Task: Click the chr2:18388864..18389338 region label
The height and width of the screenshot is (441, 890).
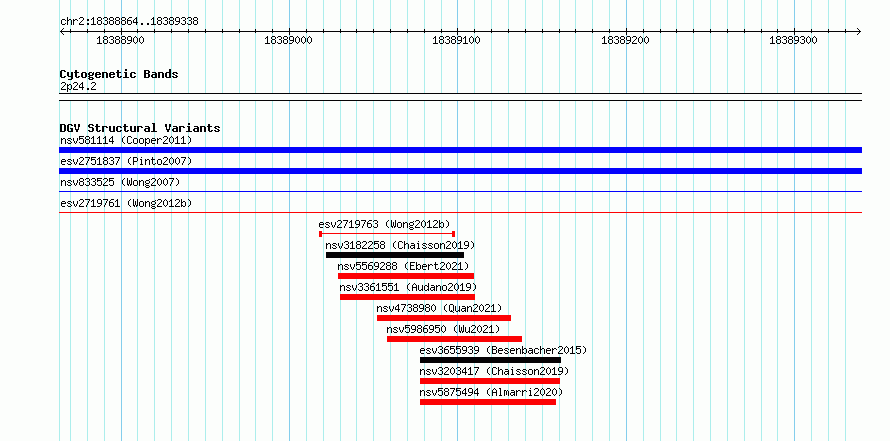Action: [129, 22]
